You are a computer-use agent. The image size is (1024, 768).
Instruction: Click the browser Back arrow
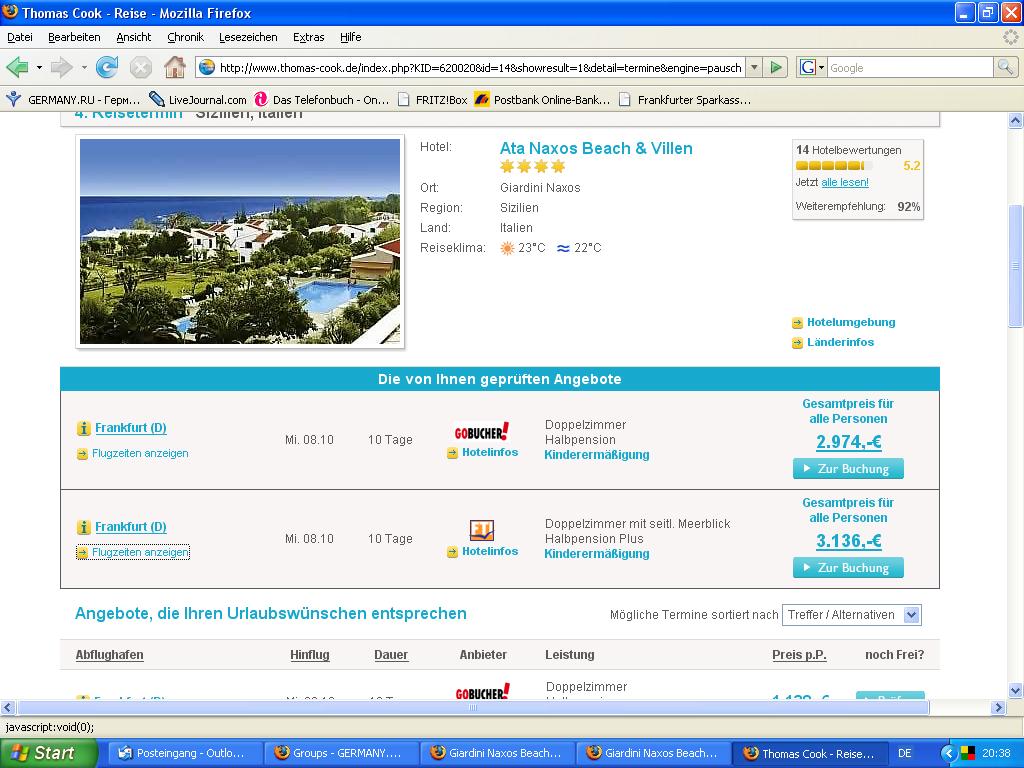[17, 67]
